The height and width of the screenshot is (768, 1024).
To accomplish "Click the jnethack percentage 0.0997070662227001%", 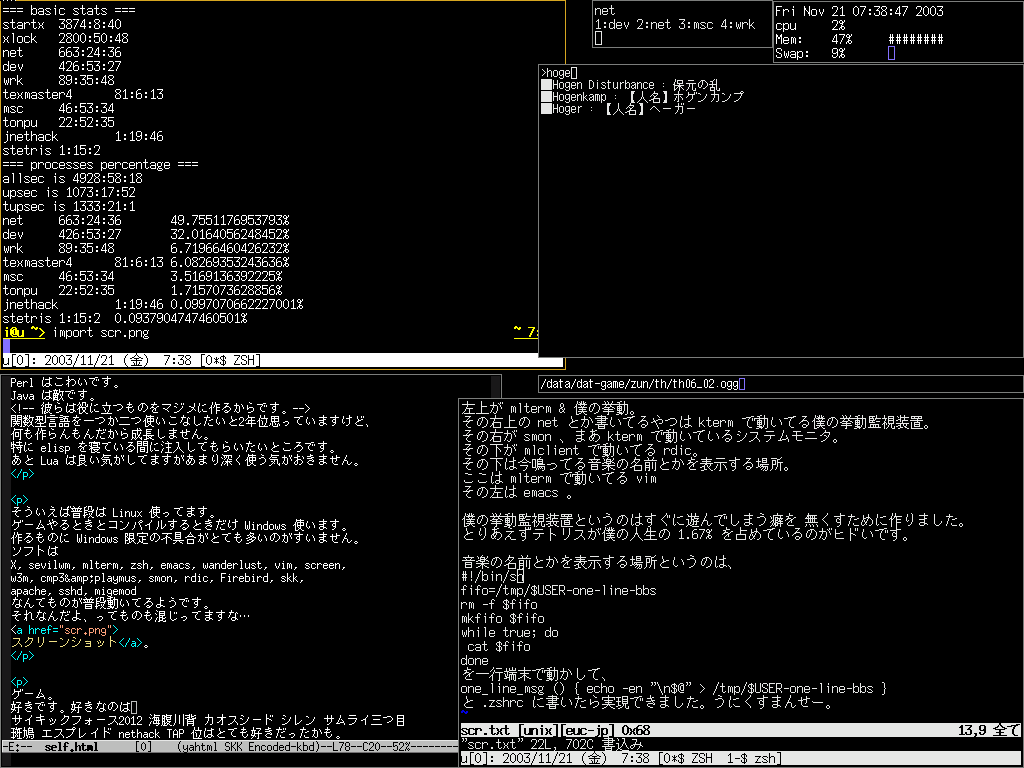I will (x=237, y=304).
